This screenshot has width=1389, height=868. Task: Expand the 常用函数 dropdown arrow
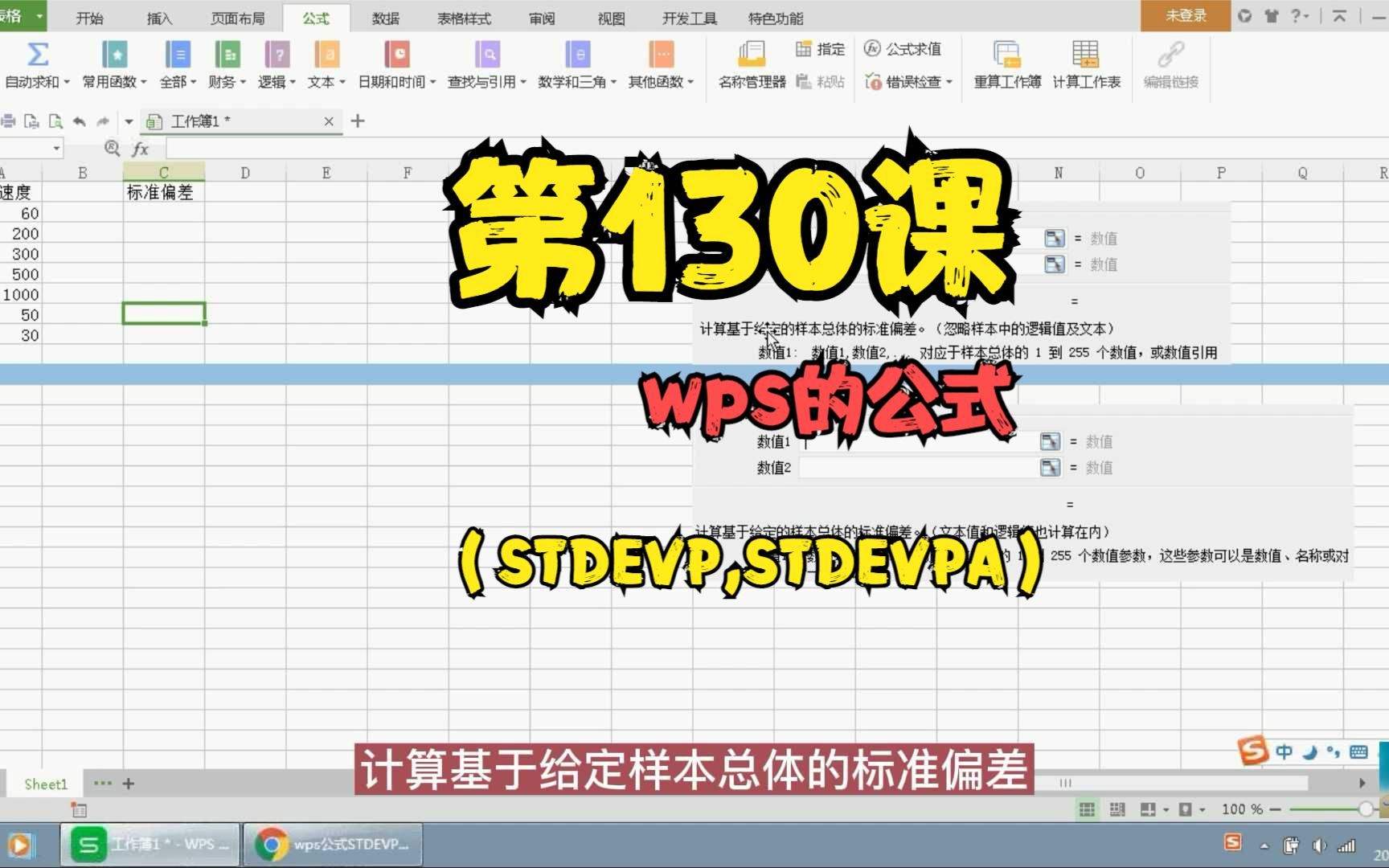pyautogui.click(x=144, y=82)
